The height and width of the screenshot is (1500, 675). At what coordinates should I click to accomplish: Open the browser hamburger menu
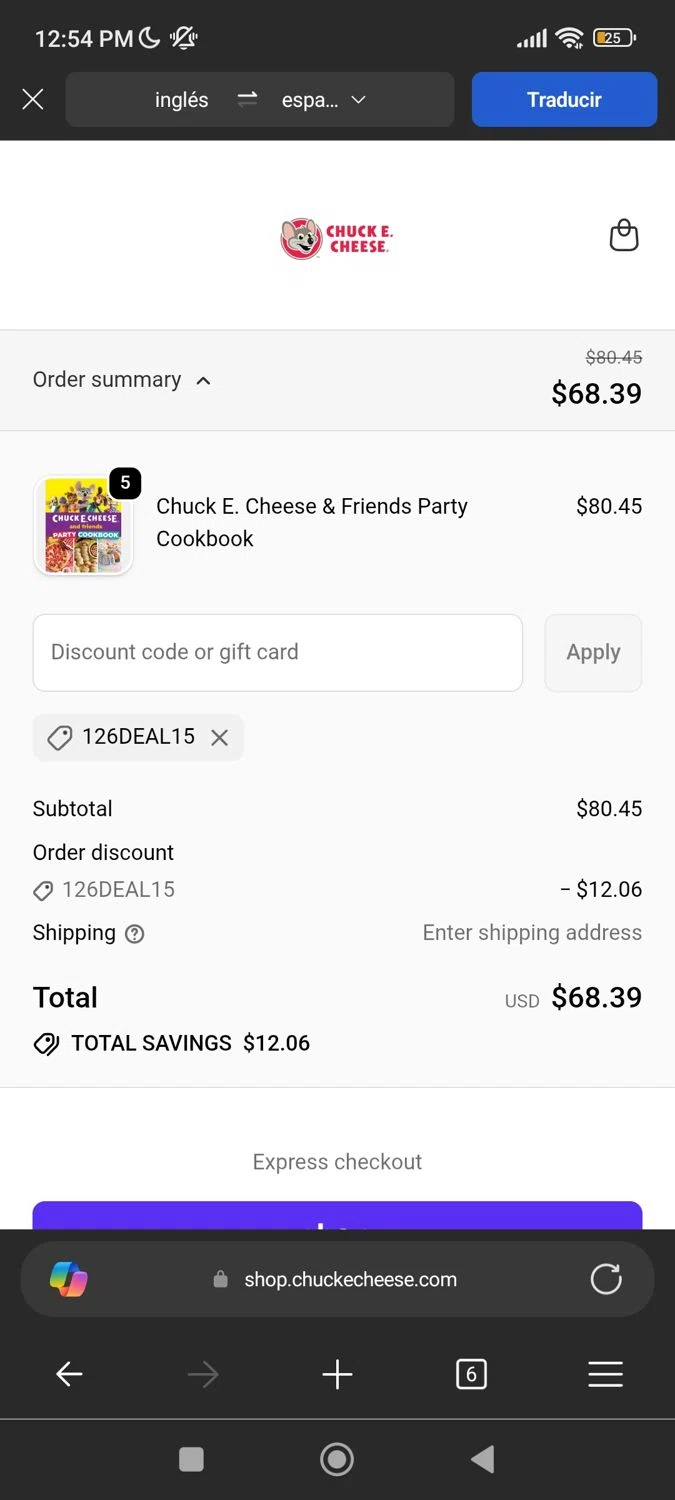pyautogui.click(x=605, y=1375)
